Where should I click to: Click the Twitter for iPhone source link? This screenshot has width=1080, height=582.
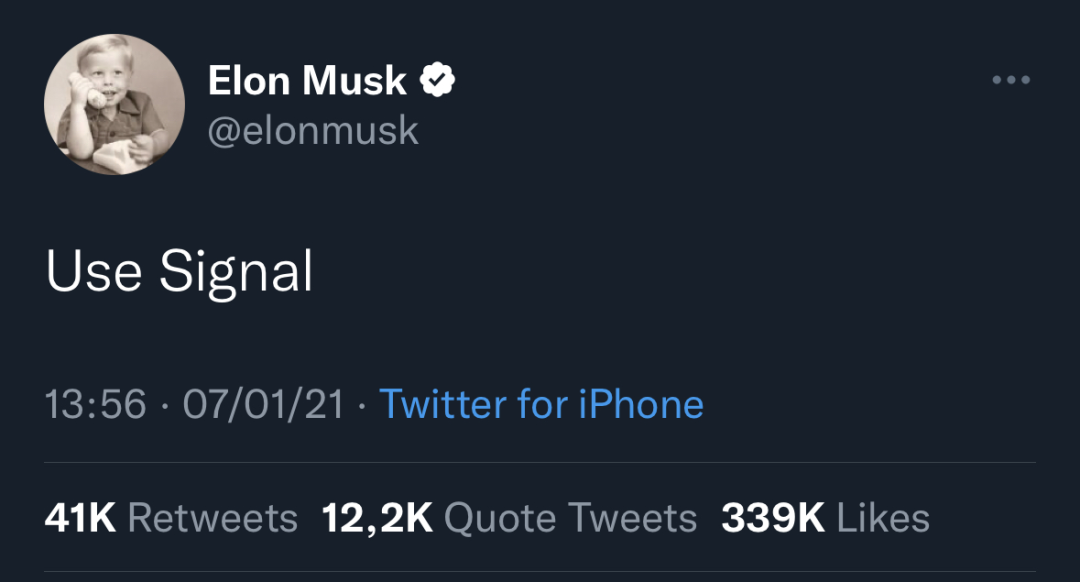[x=541, y=405]
